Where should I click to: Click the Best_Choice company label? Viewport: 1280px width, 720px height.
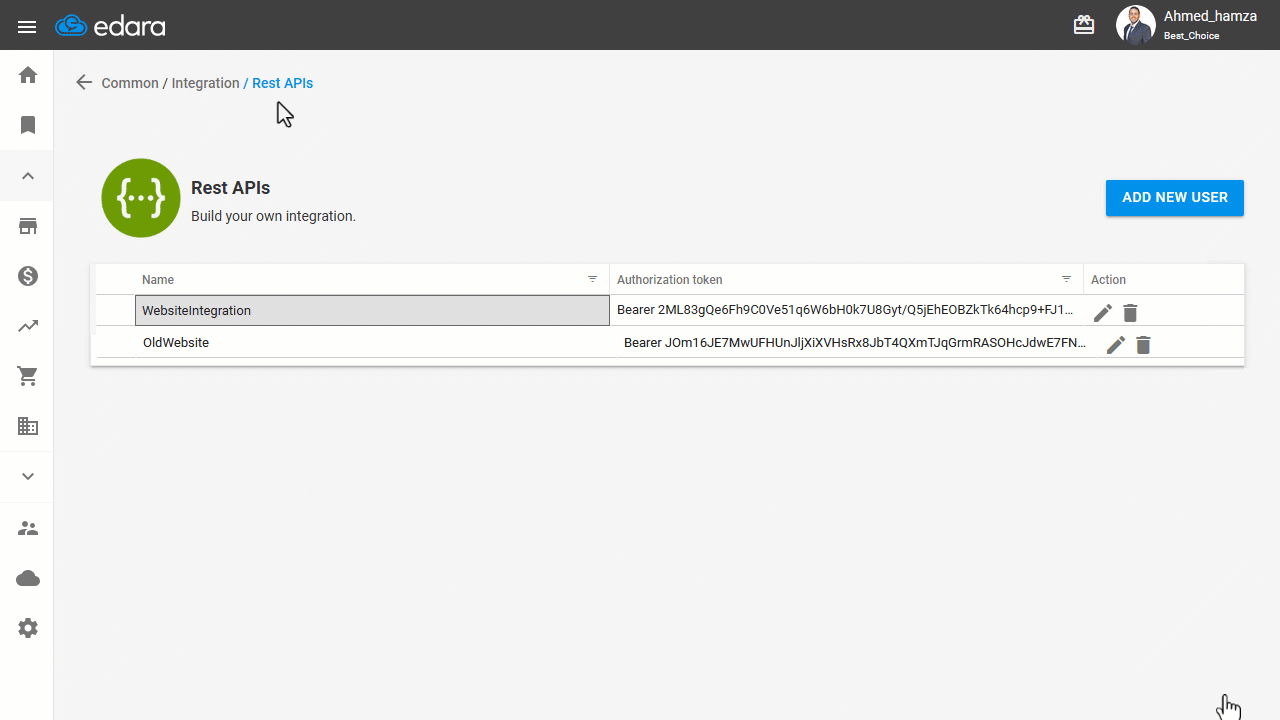pos(1191,36)
